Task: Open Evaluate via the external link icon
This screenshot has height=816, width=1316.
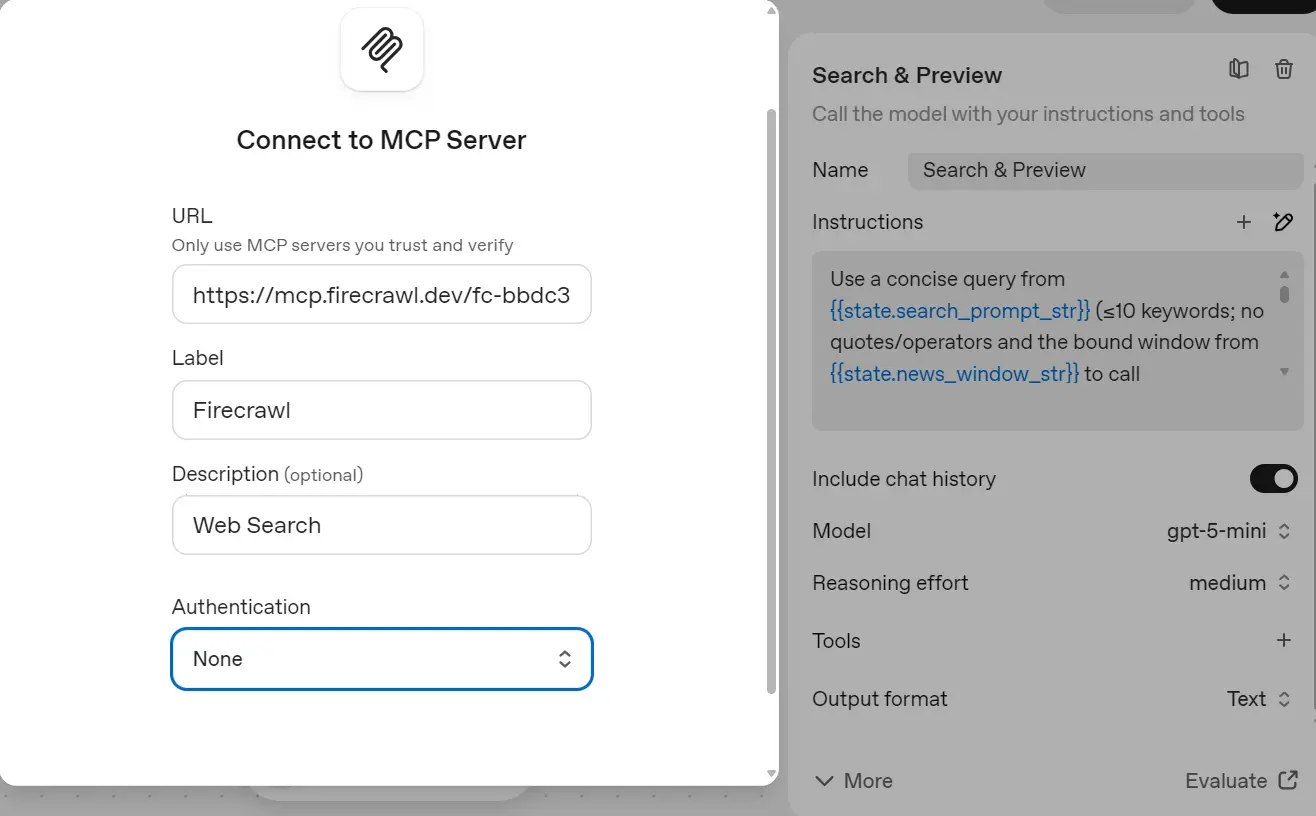Action: pyautogui.click(x=1289, y=781)
